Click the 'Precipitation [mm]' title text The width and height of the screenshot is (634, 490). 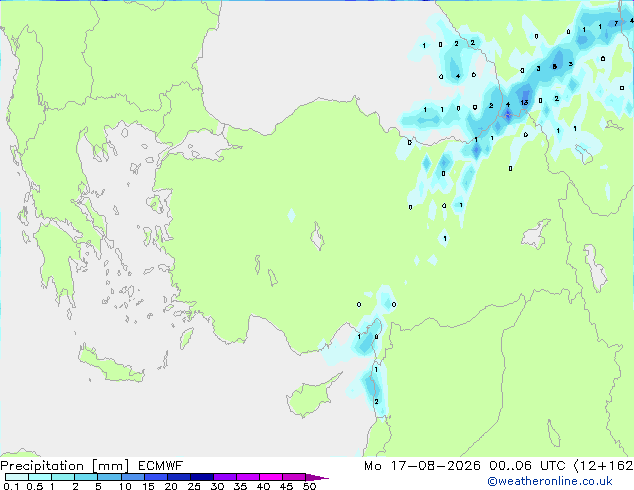(65, 466)
